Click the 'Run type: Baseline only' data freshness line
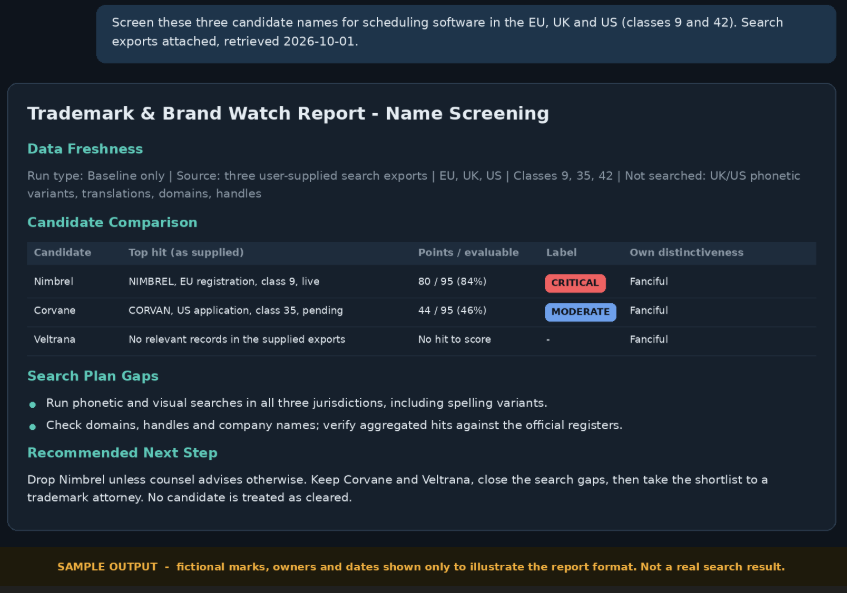 [414, 185]
